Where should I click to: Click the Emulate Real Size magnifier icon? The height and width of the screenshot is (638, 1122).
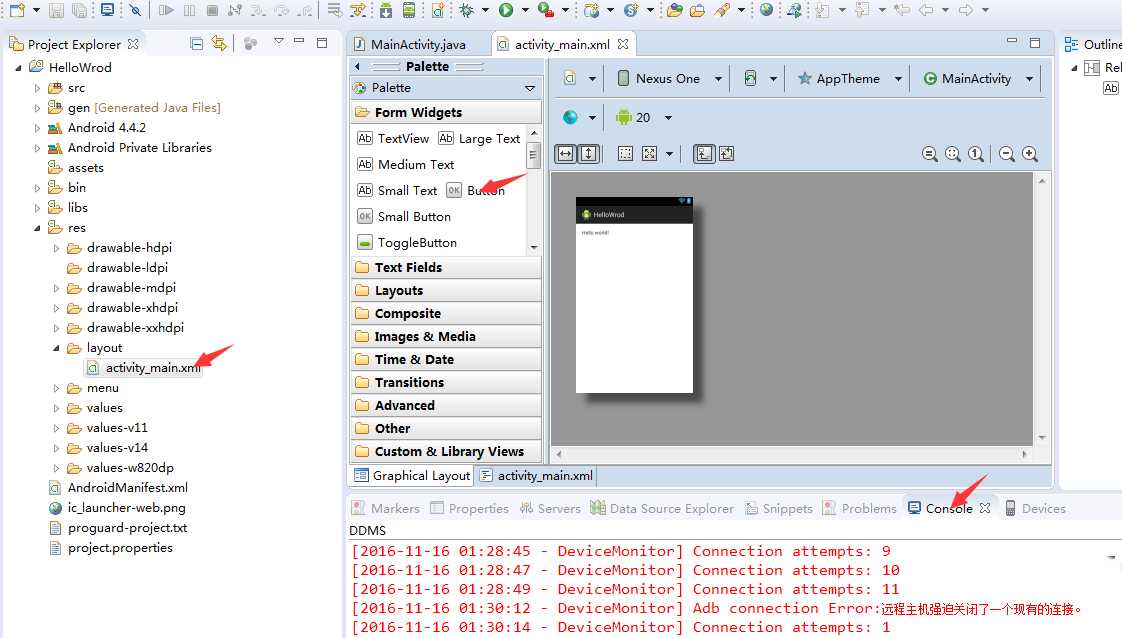[x=930, y=154]
